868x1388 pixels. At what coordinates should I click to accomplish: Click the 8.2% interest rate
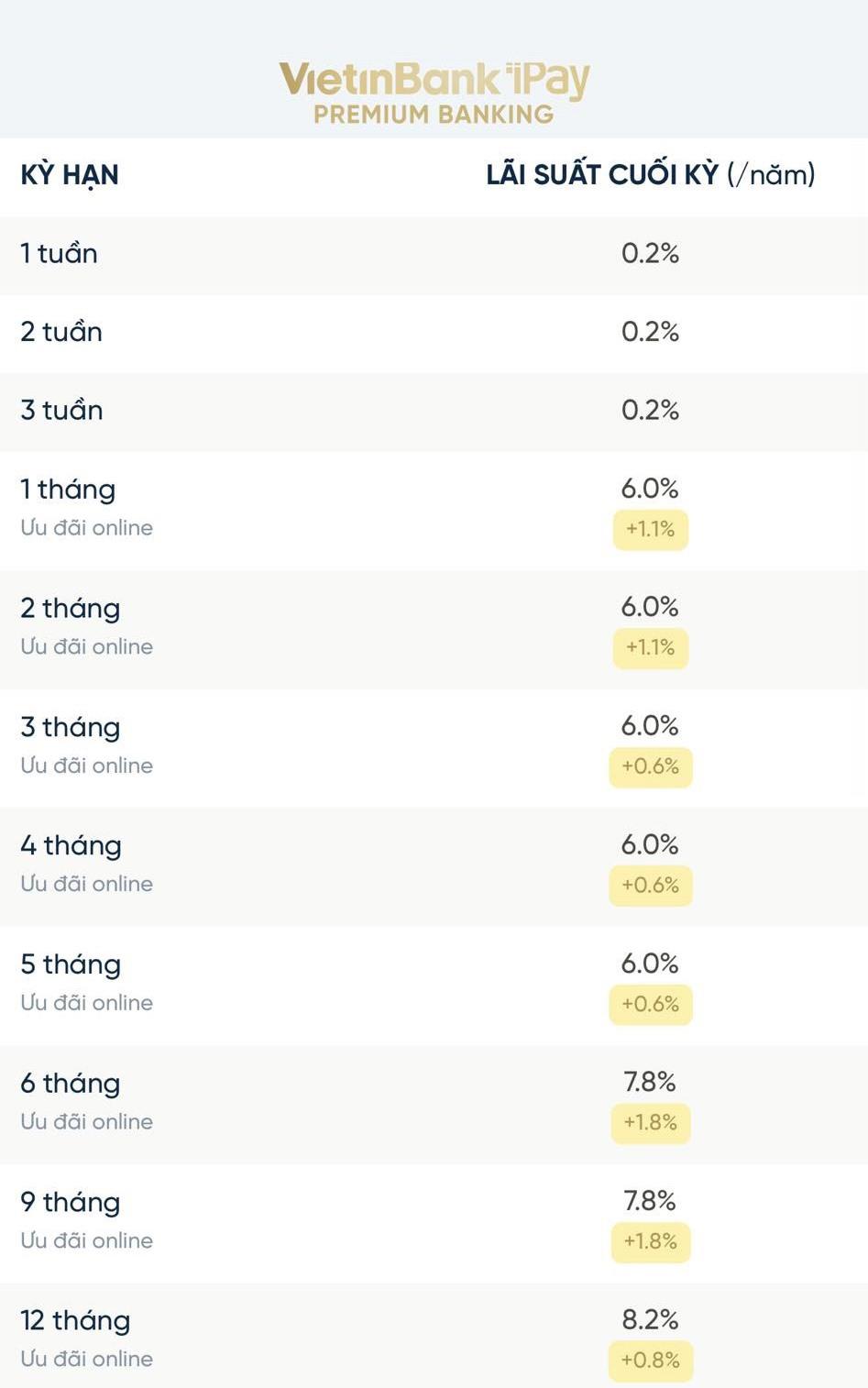tap(650, 1319)
